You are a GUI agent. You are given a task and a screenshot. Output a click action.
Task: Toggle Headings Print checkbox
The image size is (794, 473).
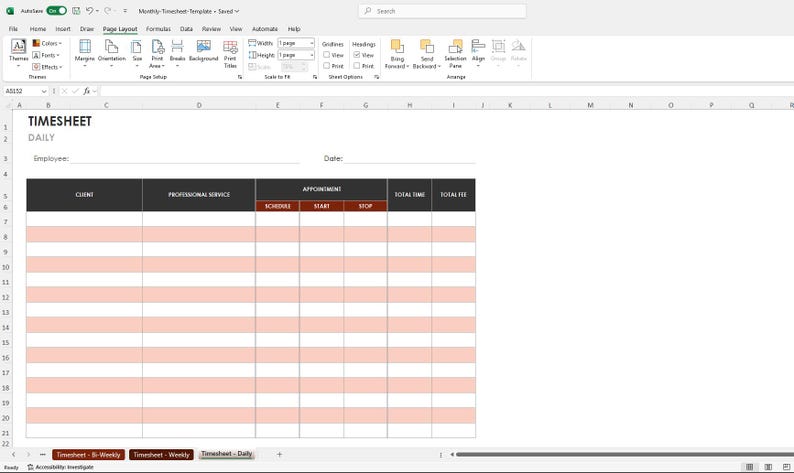coord(357,66)
